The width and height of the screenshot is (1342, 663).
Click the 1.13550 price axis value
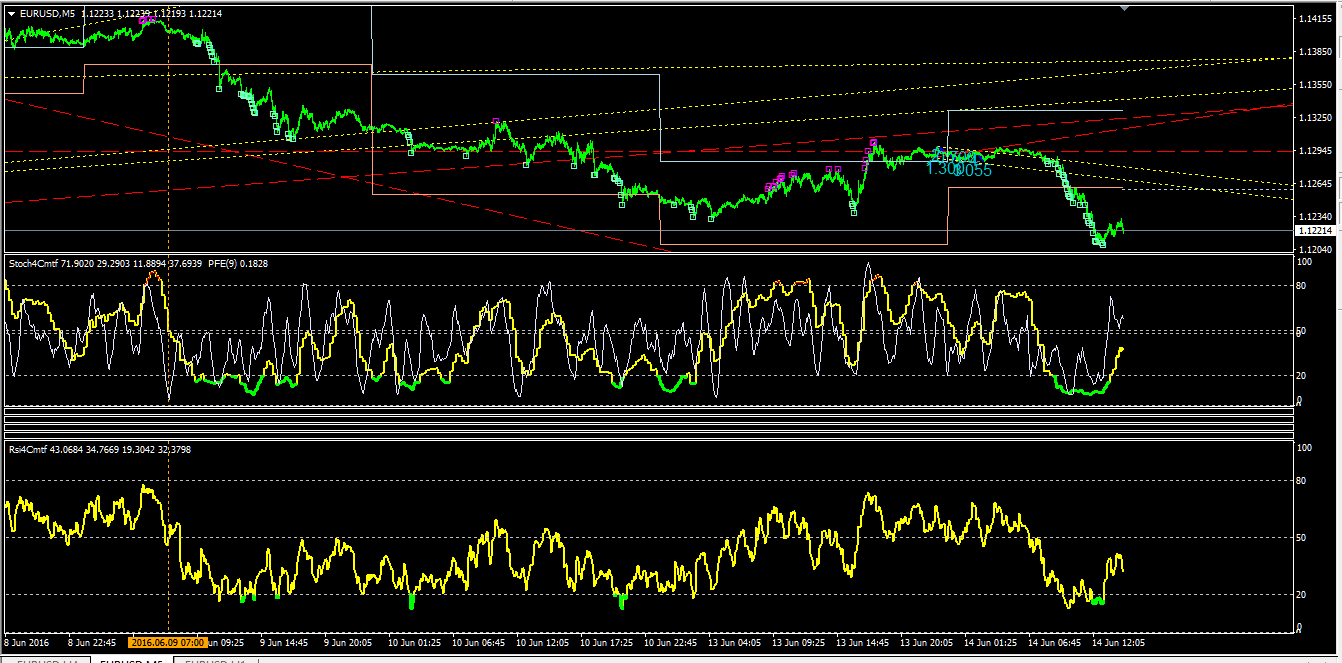click(1317, 85)
